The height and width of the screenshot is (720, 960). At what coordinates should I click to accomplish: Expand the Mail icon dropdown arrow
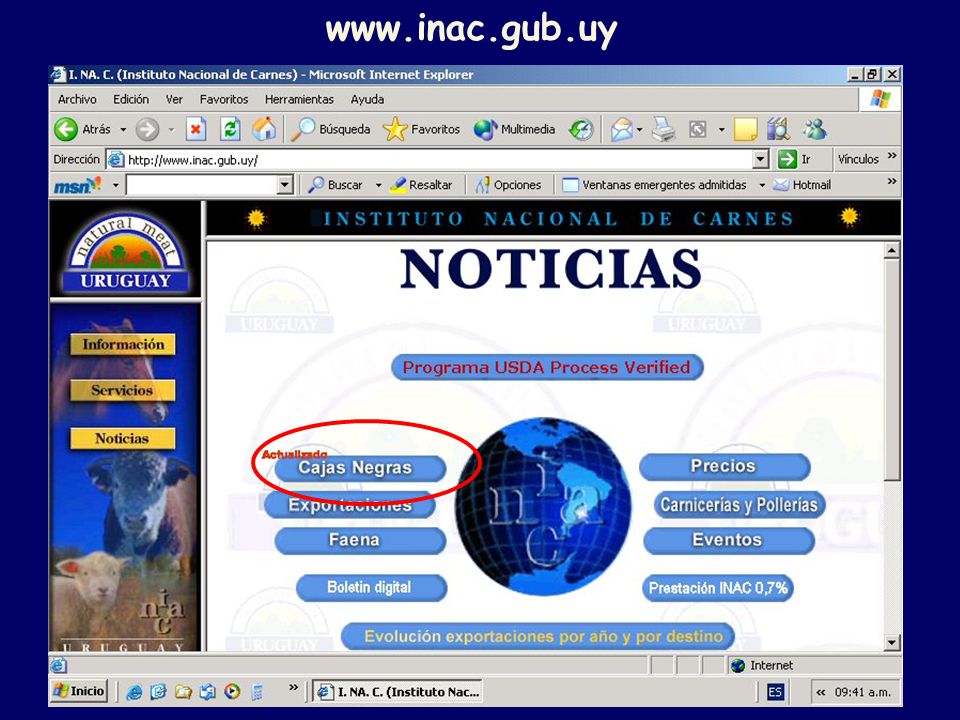tap(640, 130)
